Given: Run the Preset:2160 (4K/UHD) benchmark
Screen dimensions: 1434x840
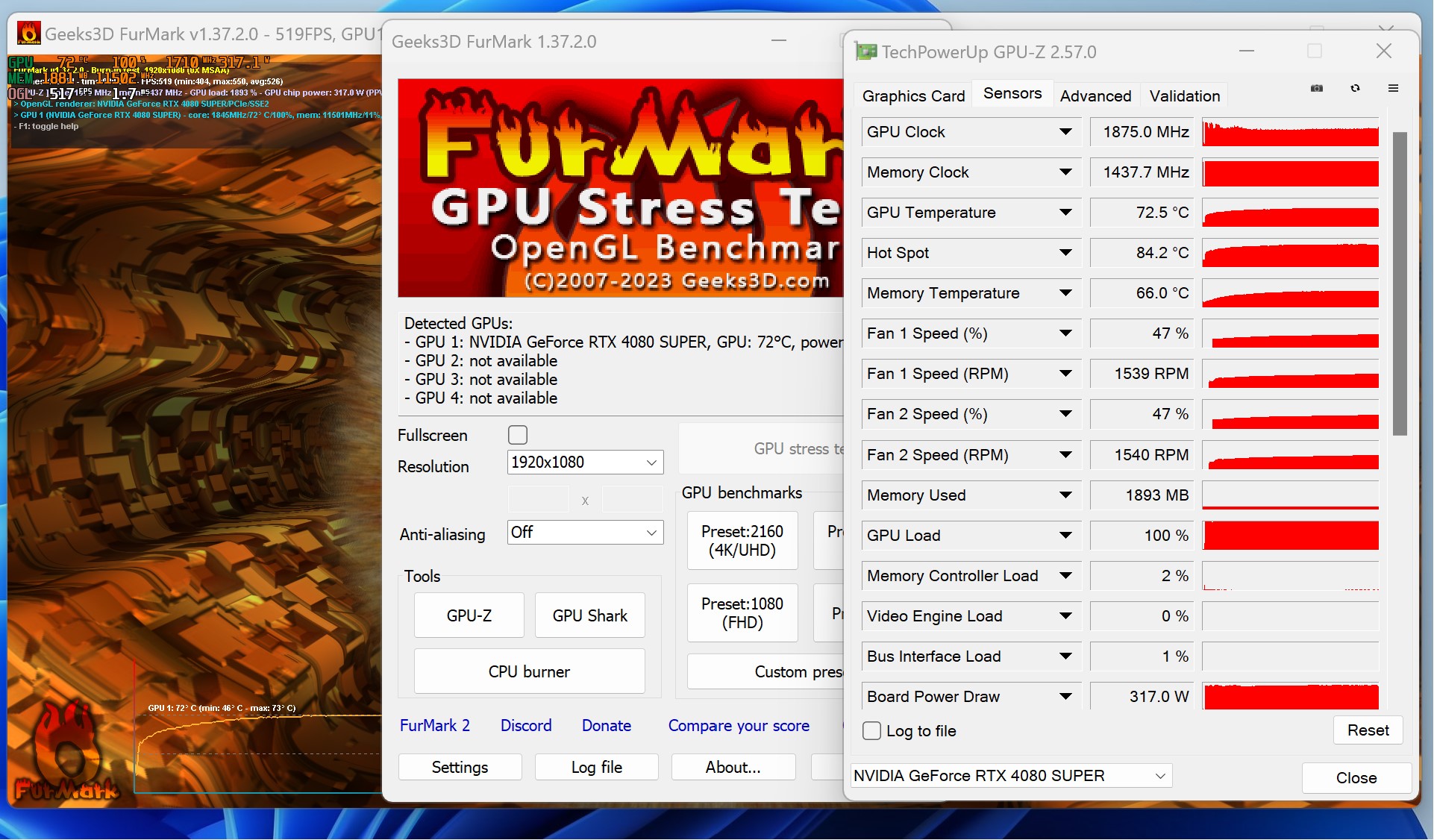Looking at the screenshot, I should coord(742,541).
